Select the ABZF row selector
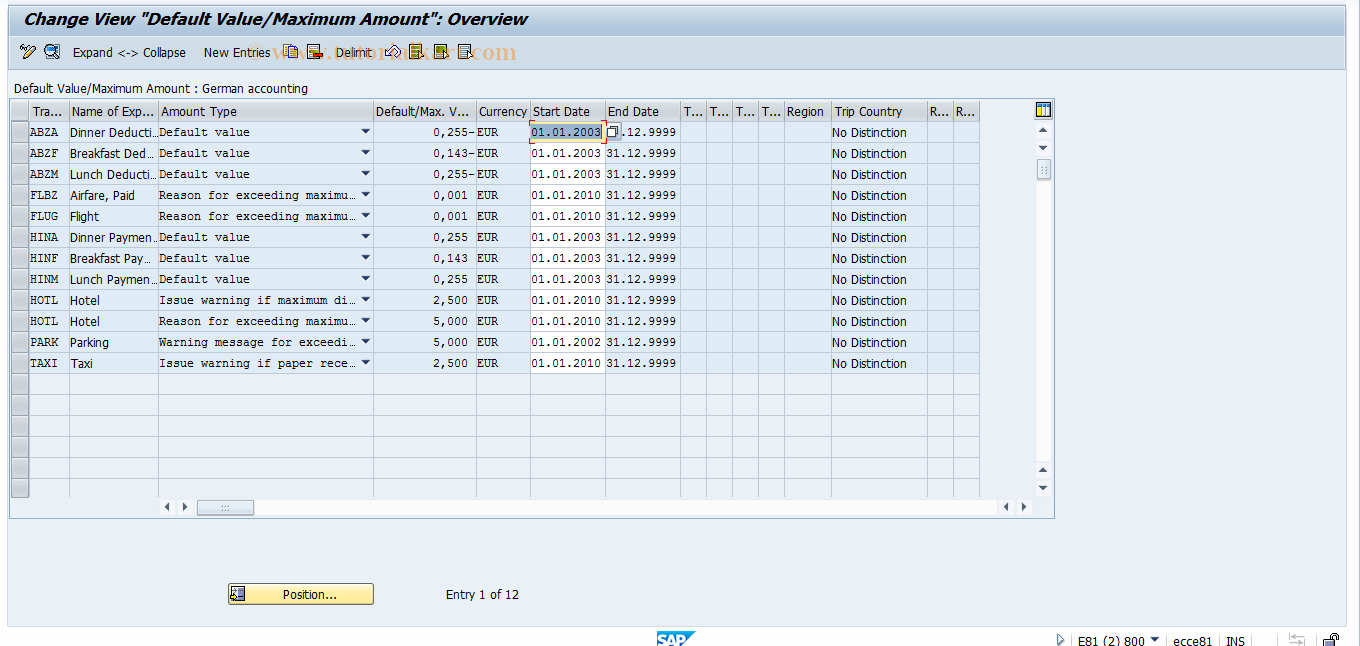 pyautogui.click(x=19, y=153)
